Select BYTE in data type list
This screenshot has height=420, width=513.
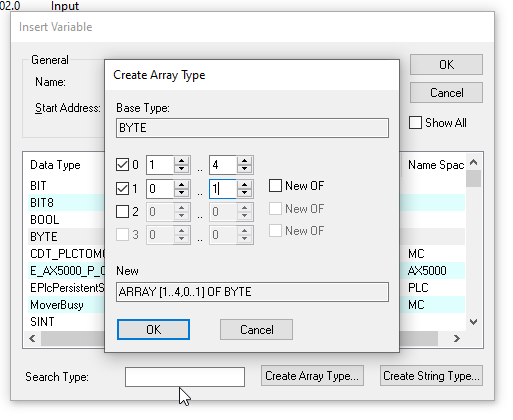tap(44, 237)
